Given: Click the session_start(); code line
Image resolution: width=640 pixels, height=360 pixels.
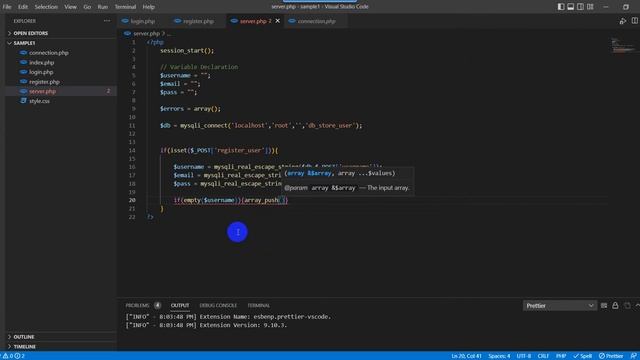Looking at the screenshot, I should [x=187, y=51].
